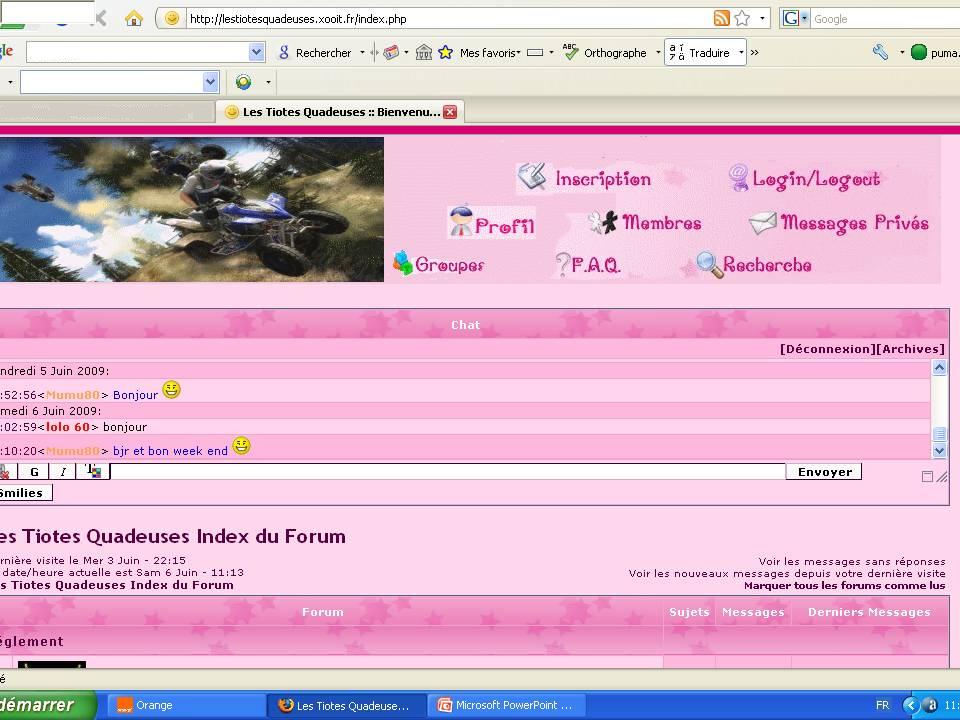Select the Les Tiotes Quadeuses browser tab
Image resolution: width=960 pixels, height=720 pixels.
[x=340, y=112]
